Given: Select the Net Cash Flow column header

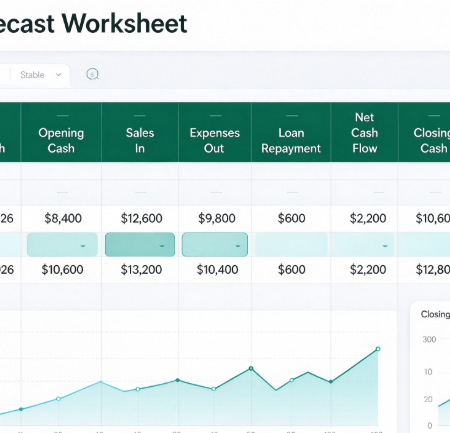Looking at the screenshot, I should click(x=364, y=133).
